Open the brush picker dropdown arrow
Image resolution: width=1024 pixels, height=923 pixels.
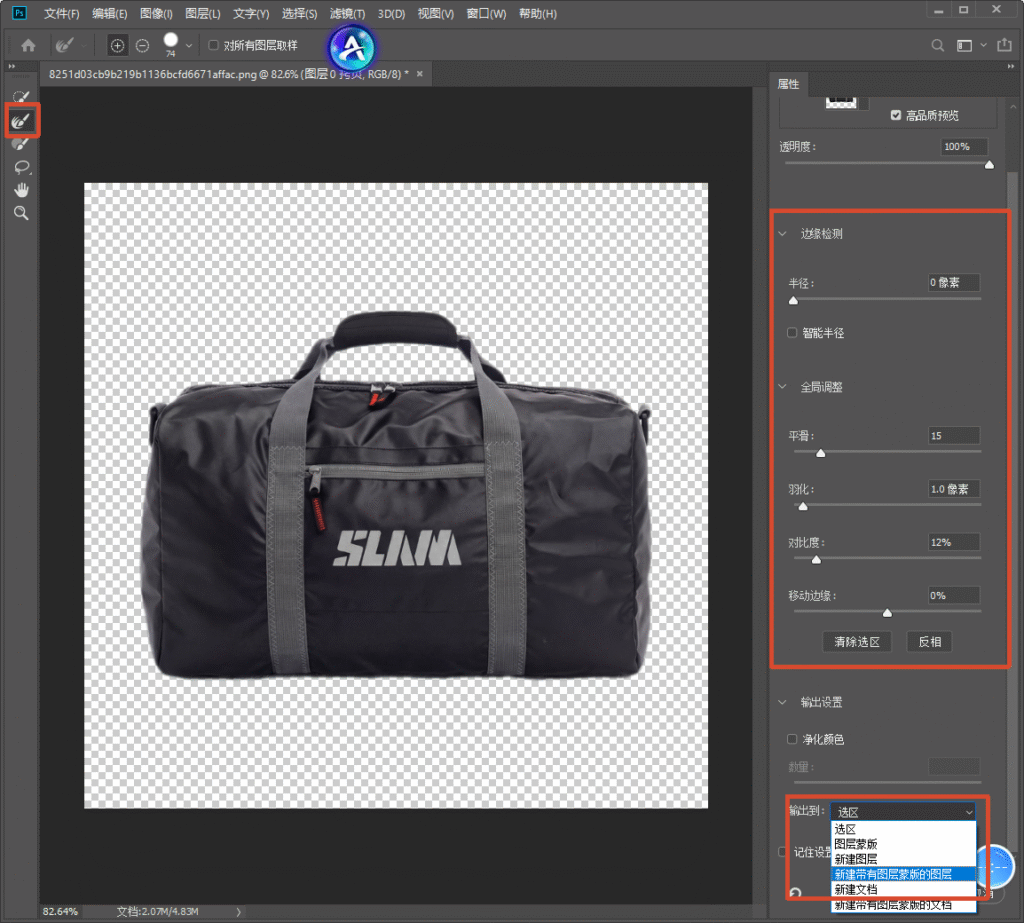pyautogui.click(x=189, y=46)
